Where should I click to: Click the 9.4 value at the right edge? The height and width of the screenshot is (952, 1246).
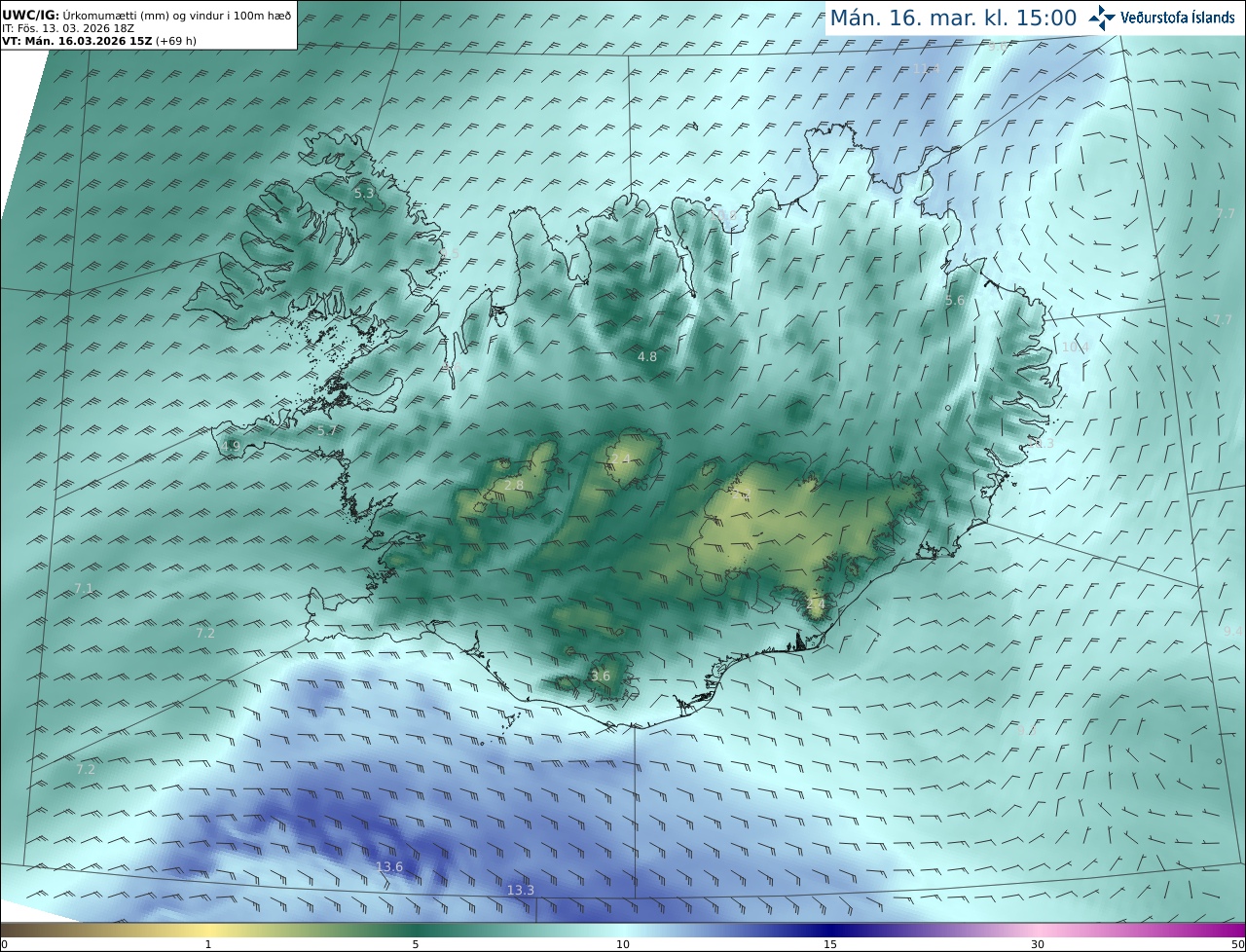(1232, 632)
